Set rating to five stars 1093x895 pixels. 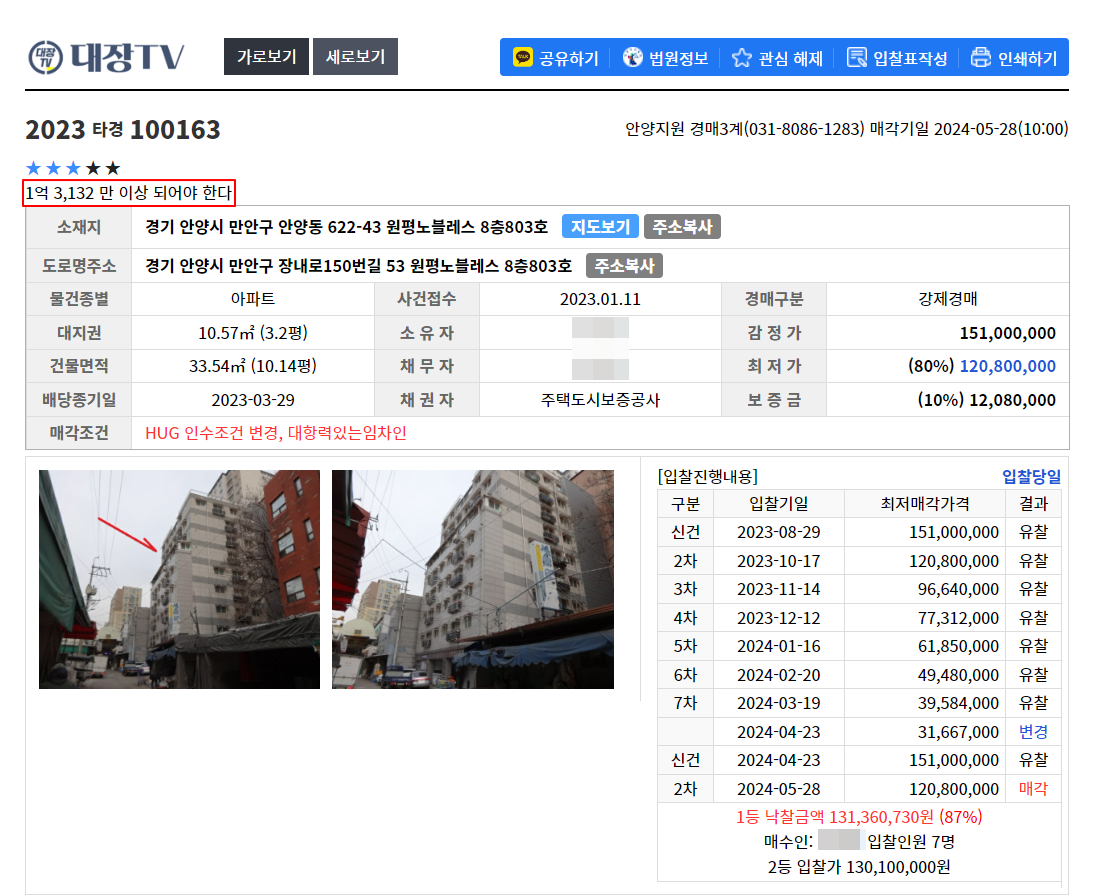(113, 168)
